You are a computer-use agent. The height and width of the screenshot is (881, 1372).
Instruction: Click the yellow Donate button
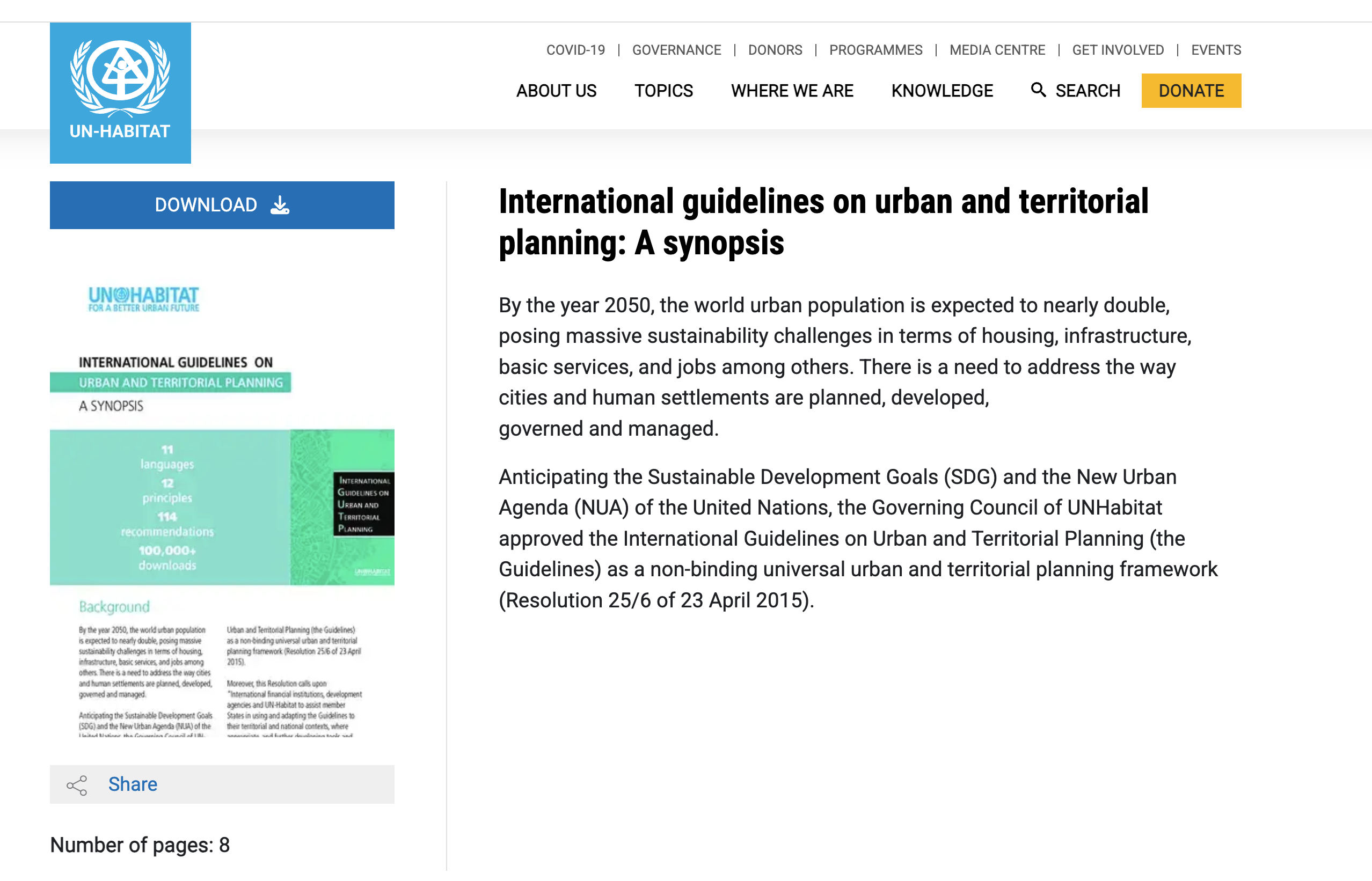click(1191, 90)
